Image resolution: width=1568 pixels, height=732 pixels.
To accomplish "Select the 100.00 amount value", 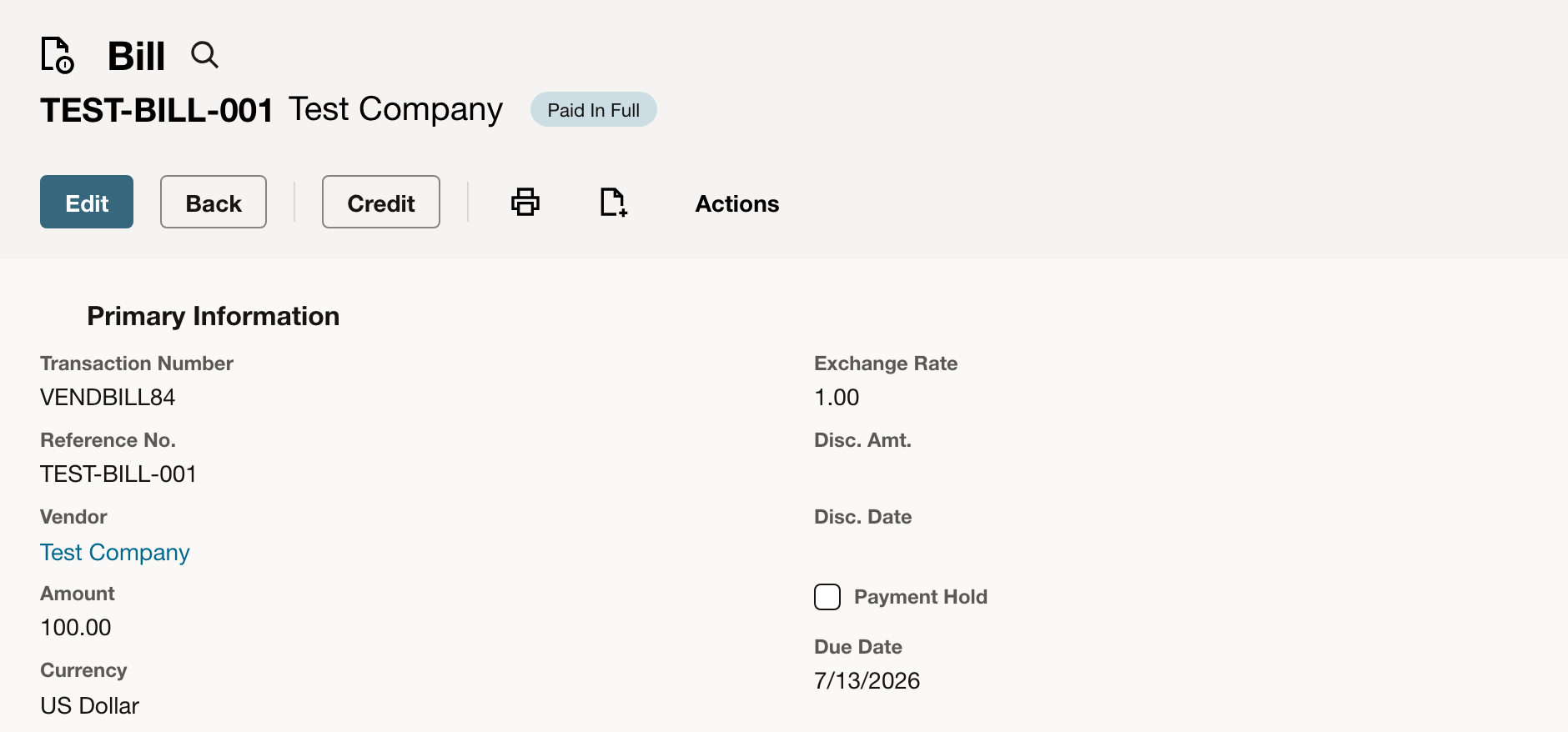I will tap(76, 628).
